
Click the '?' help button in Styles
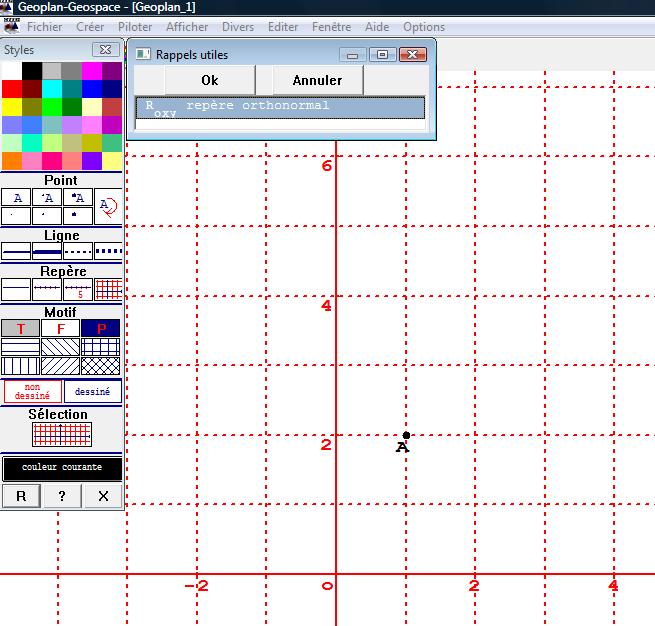[x=62, y=496]
